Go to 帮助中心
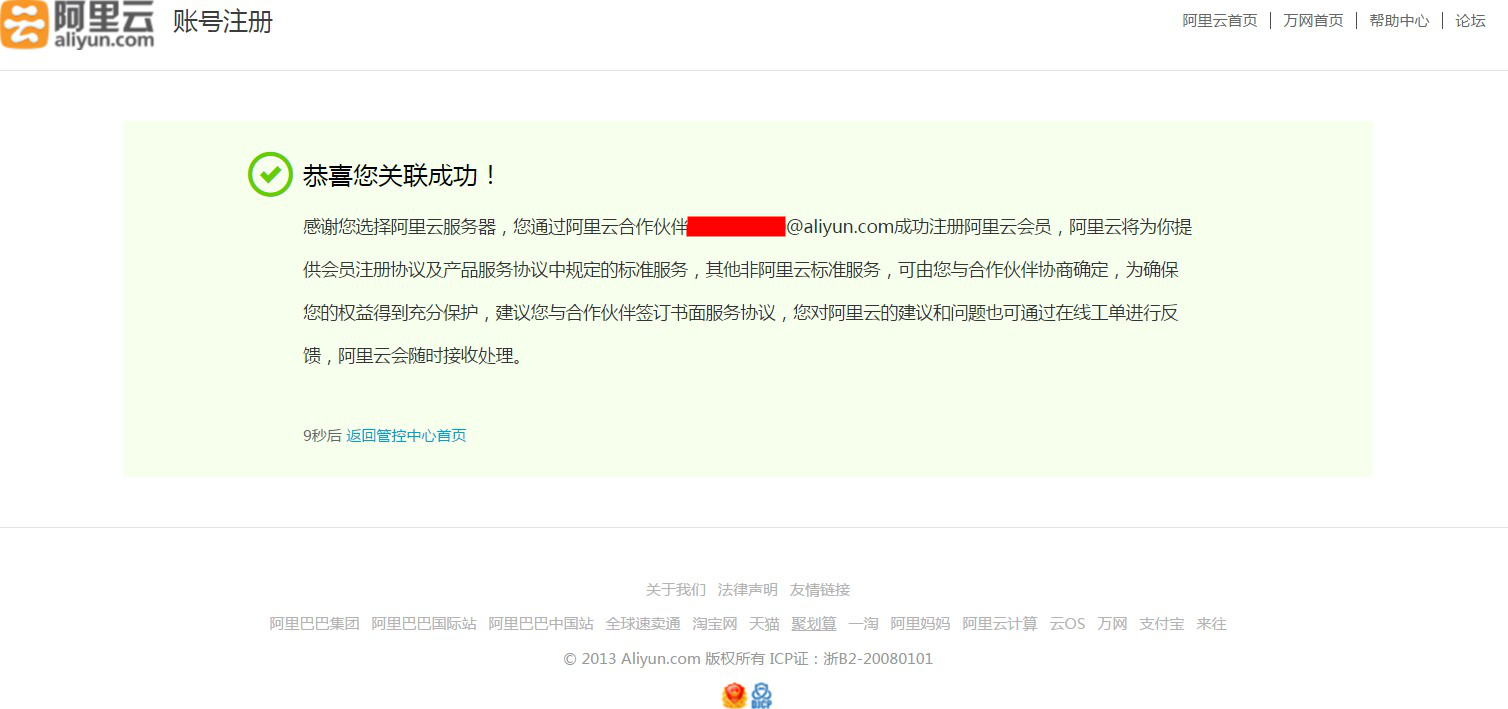Screen dimensions: 1508x709 pos(1399,21)
